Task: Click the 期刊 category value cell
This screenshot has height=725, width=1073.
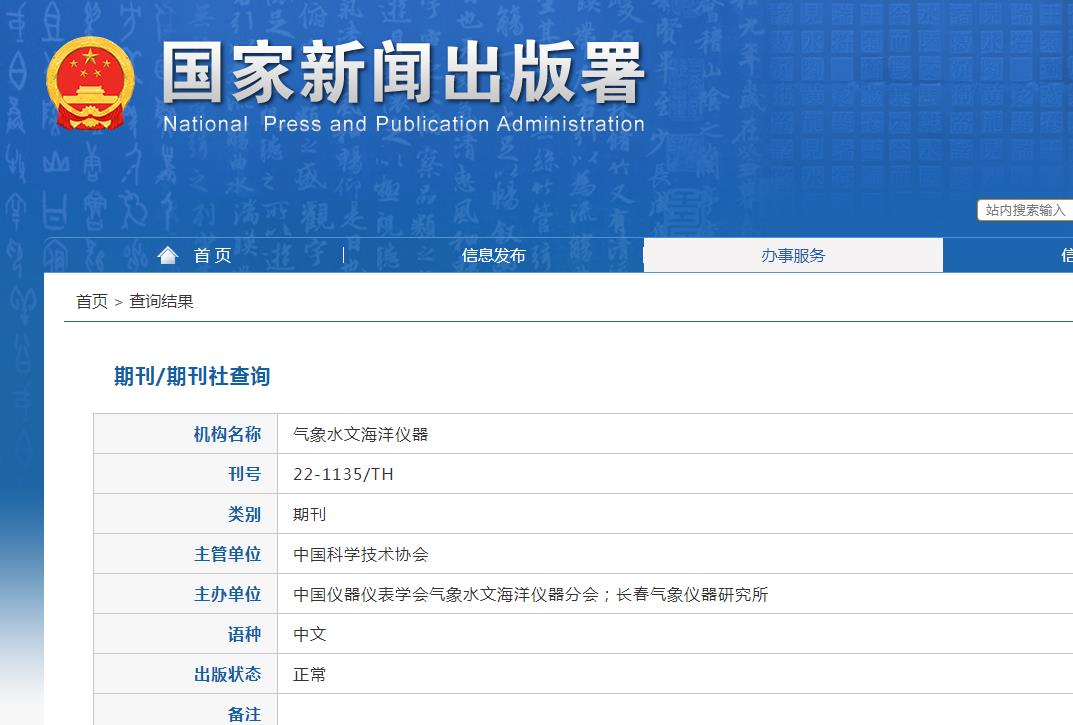Action: (309, 514)
